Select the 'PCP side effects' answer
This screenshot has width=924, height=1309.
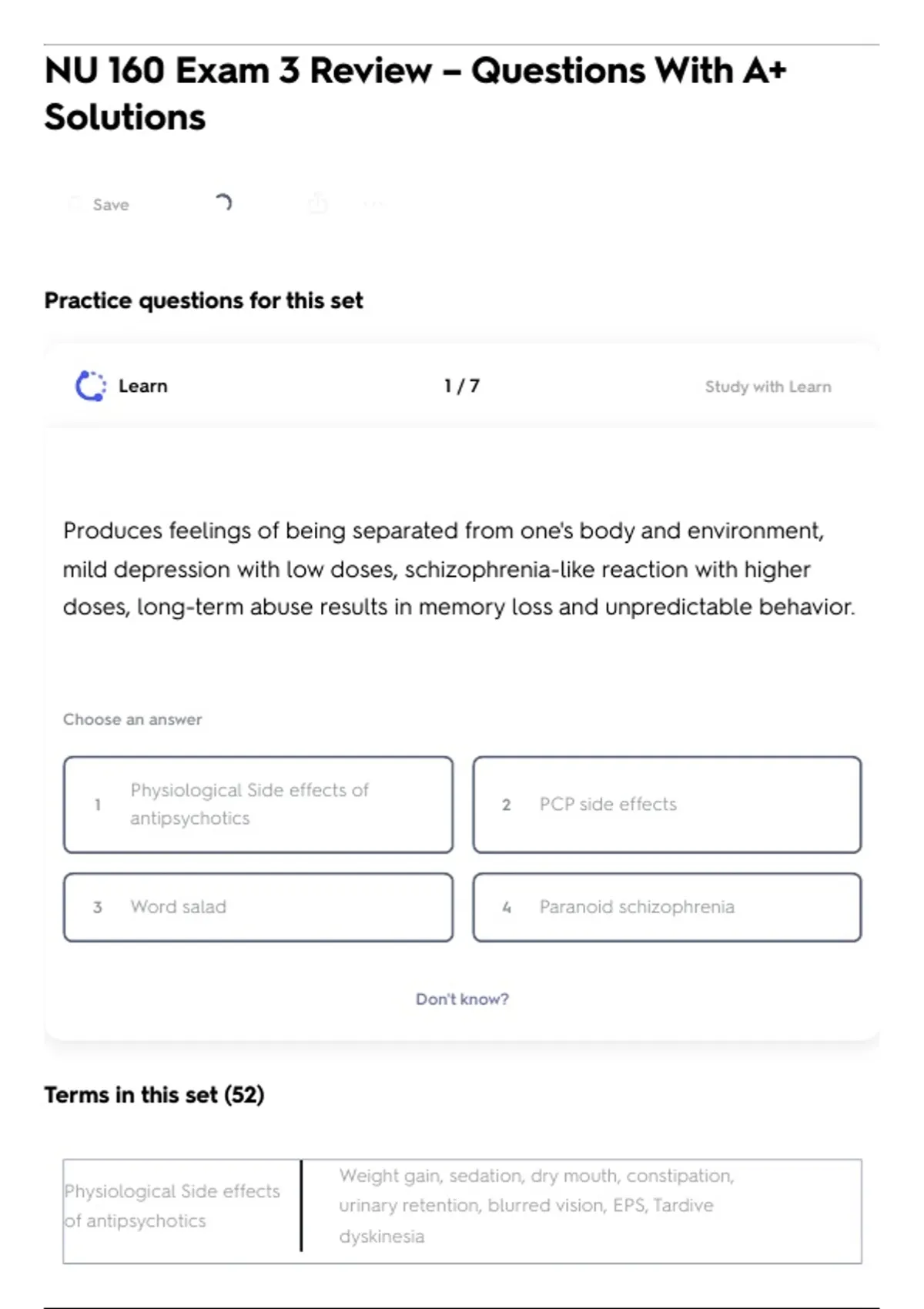coord(667,805)
